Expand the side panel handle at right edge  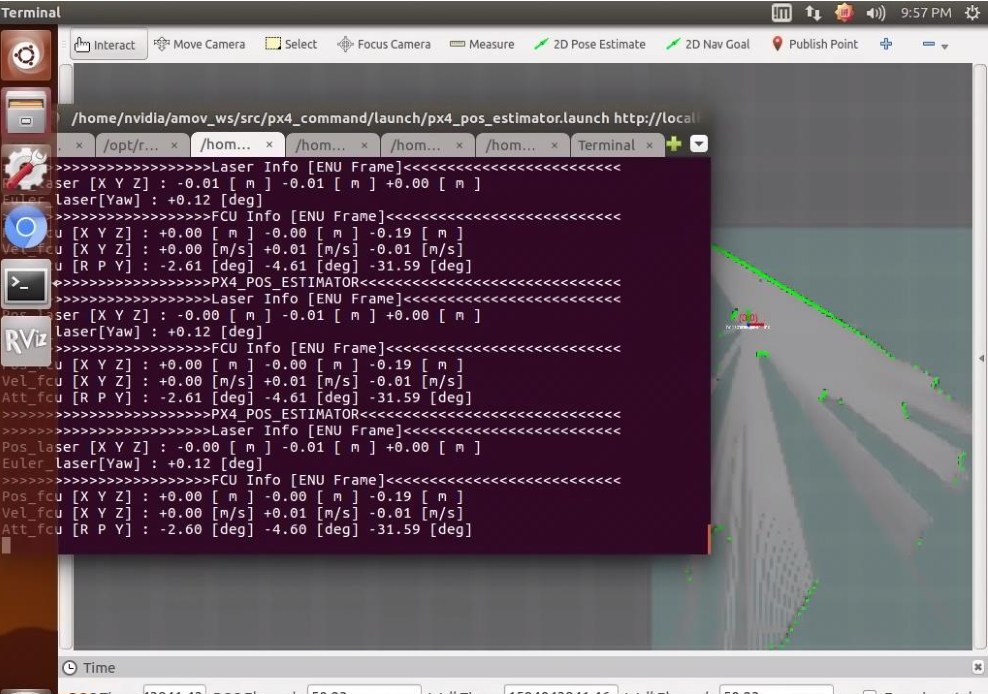pyautogui.click(x=981, y=358)
